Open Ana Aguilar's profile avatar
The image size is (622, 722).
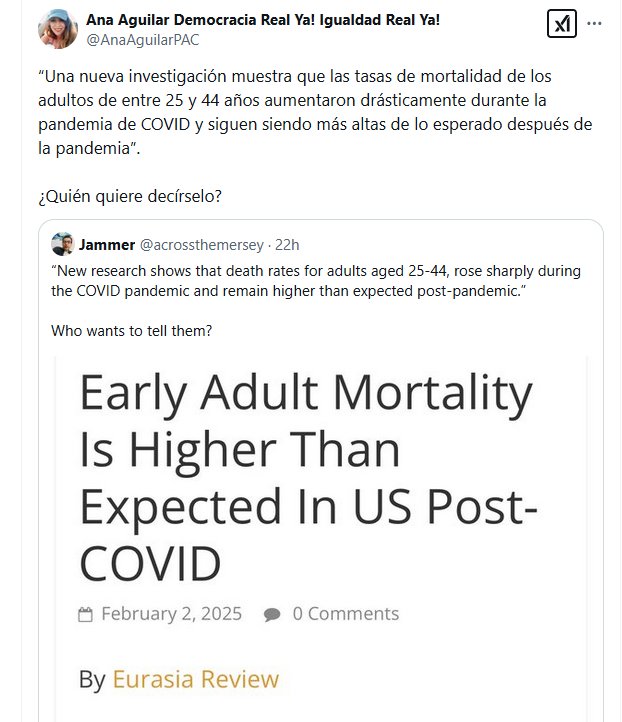pos(58,29)
